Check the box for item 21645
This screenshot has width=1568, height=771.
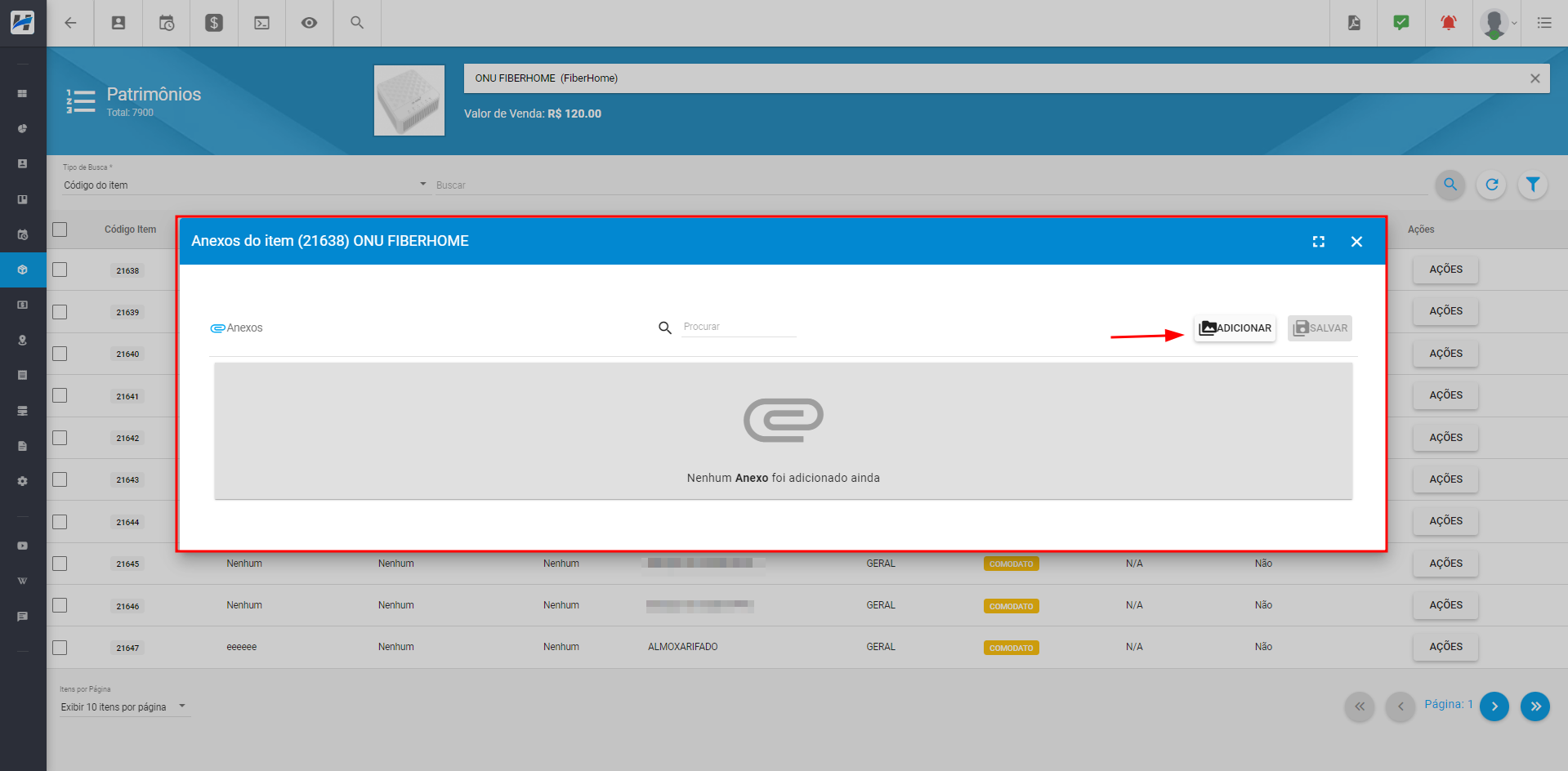(x=60, y=564)
